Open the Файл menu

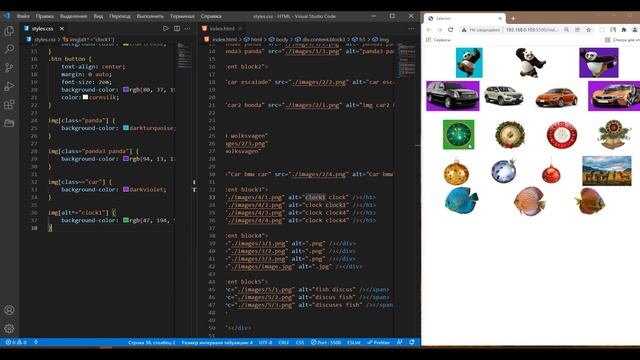pos(23,16)
